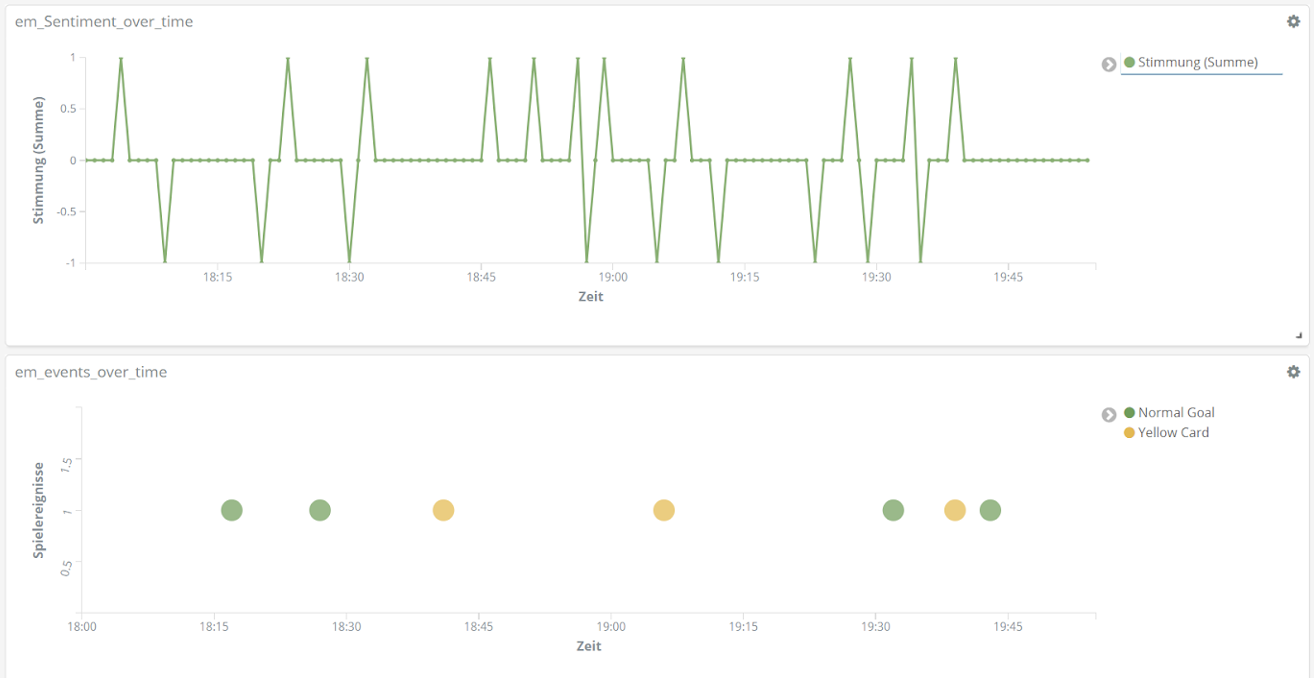Toggle the Stimmung (Summe) legend label
The height and width of the screenshot is (678, 1314).
pos(1197,62)
